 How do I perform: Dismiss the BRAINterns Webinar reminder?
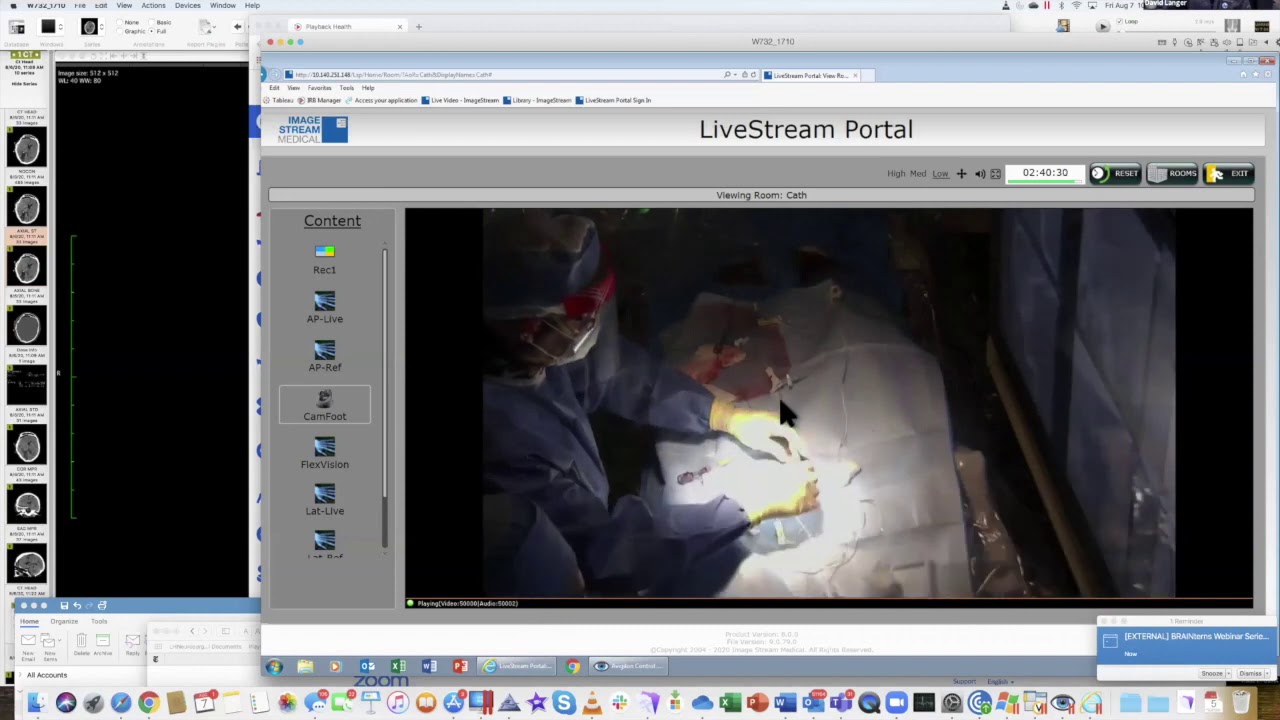point(1251,674)
